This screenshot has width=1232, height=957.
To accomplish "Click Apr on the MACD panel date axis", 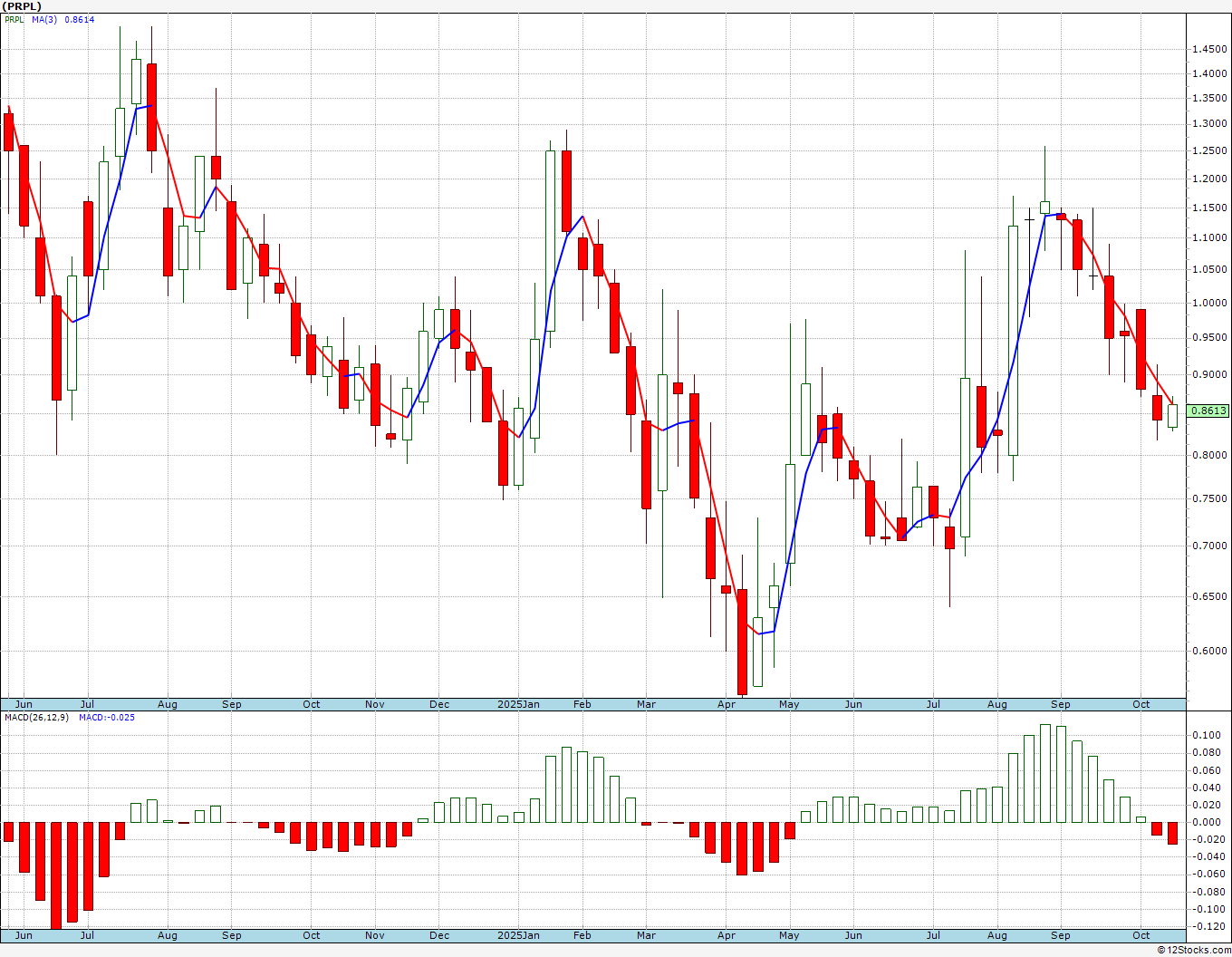I will pos(726,935).
